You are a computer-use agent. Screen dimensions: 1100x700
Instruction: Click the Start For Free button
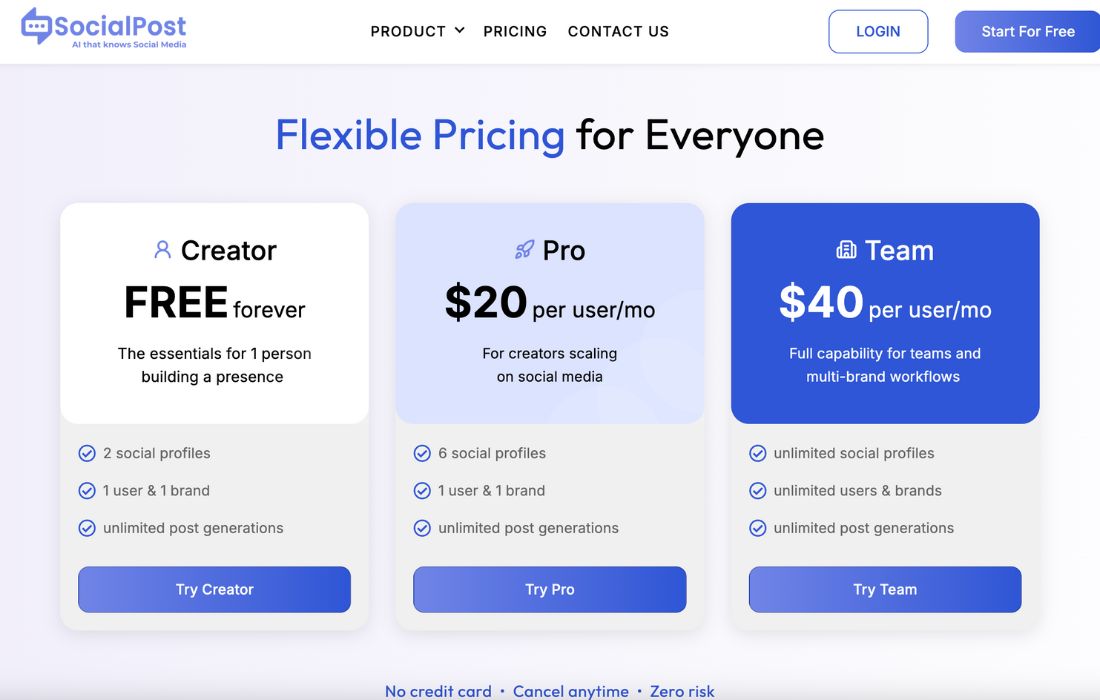pyautogui.click(x=1027, y=32)
